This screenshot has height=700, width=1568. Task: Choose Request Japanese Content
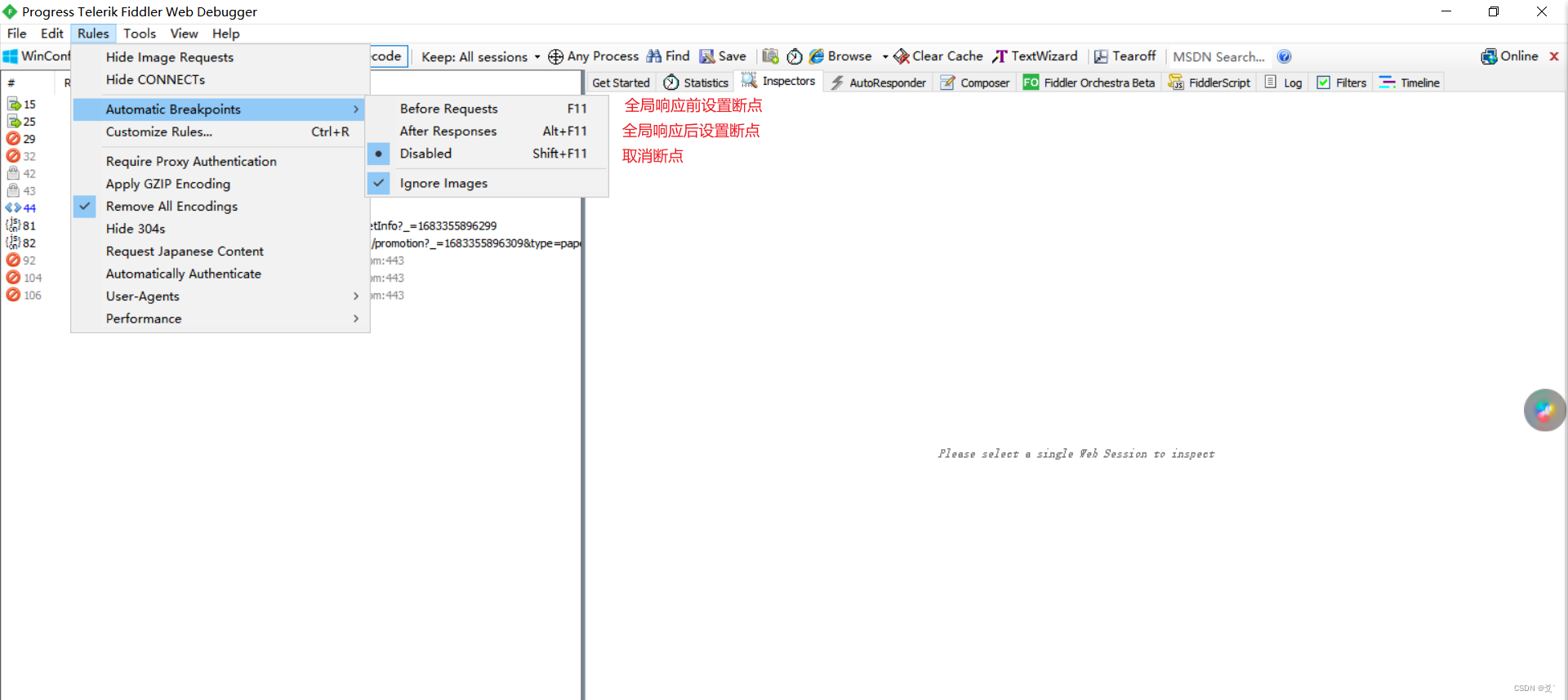220,252
